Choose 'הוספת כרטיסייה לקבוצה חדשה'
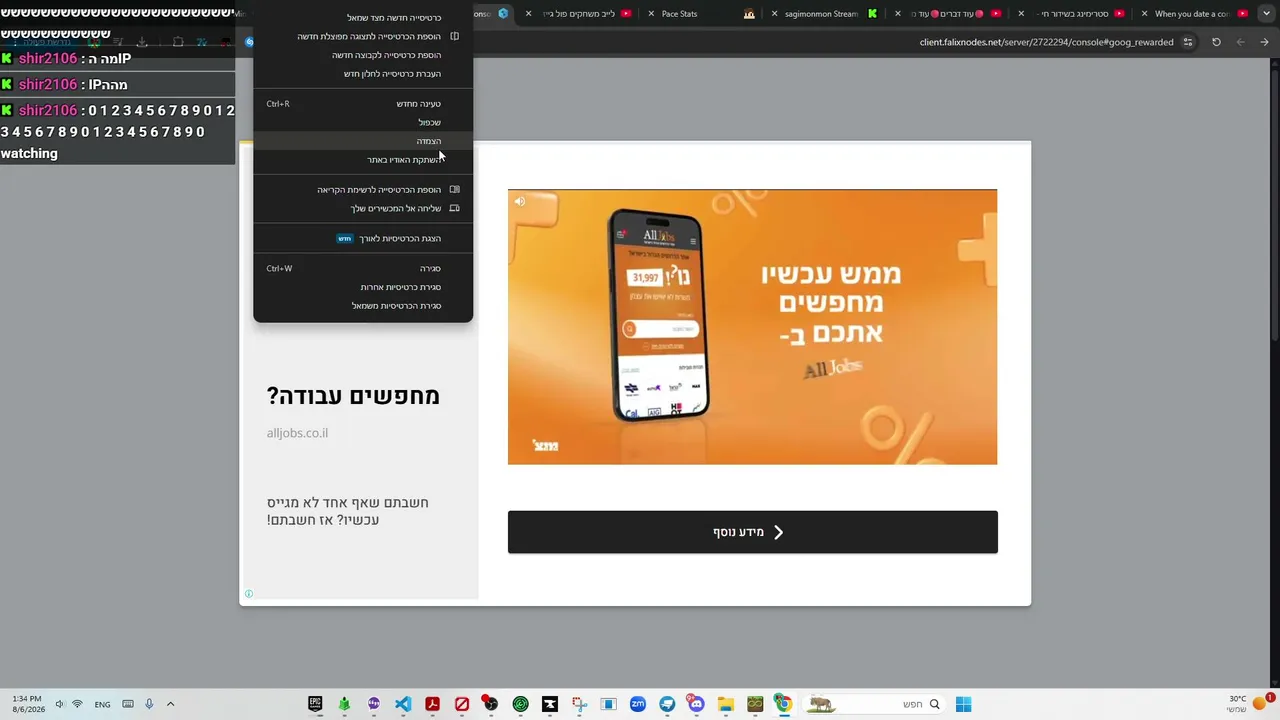Viewport: 1280px width, 720px height. (x=363, y=55)
